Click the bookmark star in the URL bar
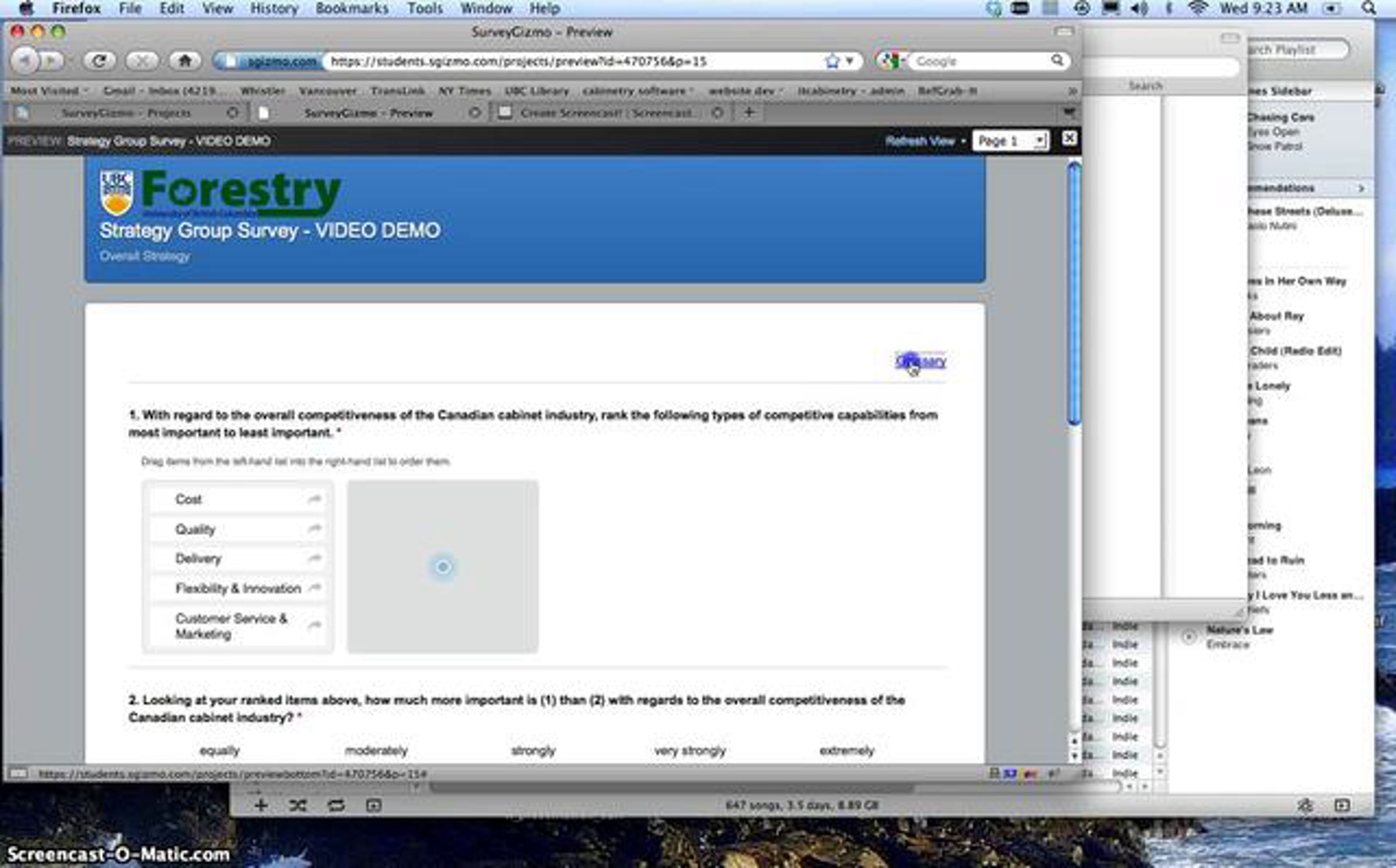Image resolution: width=1396 pixels, height=868 pixels. [832, 61]
